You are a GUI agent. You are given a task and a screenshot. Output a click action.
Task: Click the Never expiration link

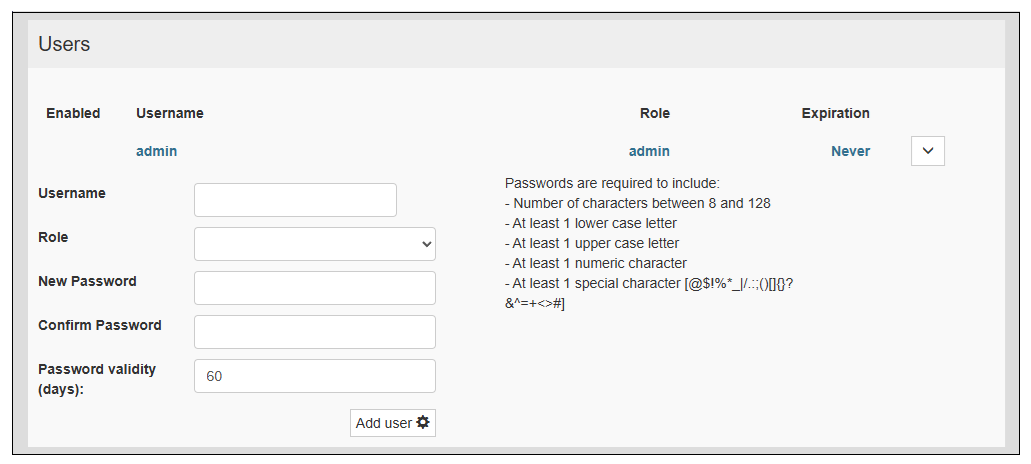coord(850,151)
